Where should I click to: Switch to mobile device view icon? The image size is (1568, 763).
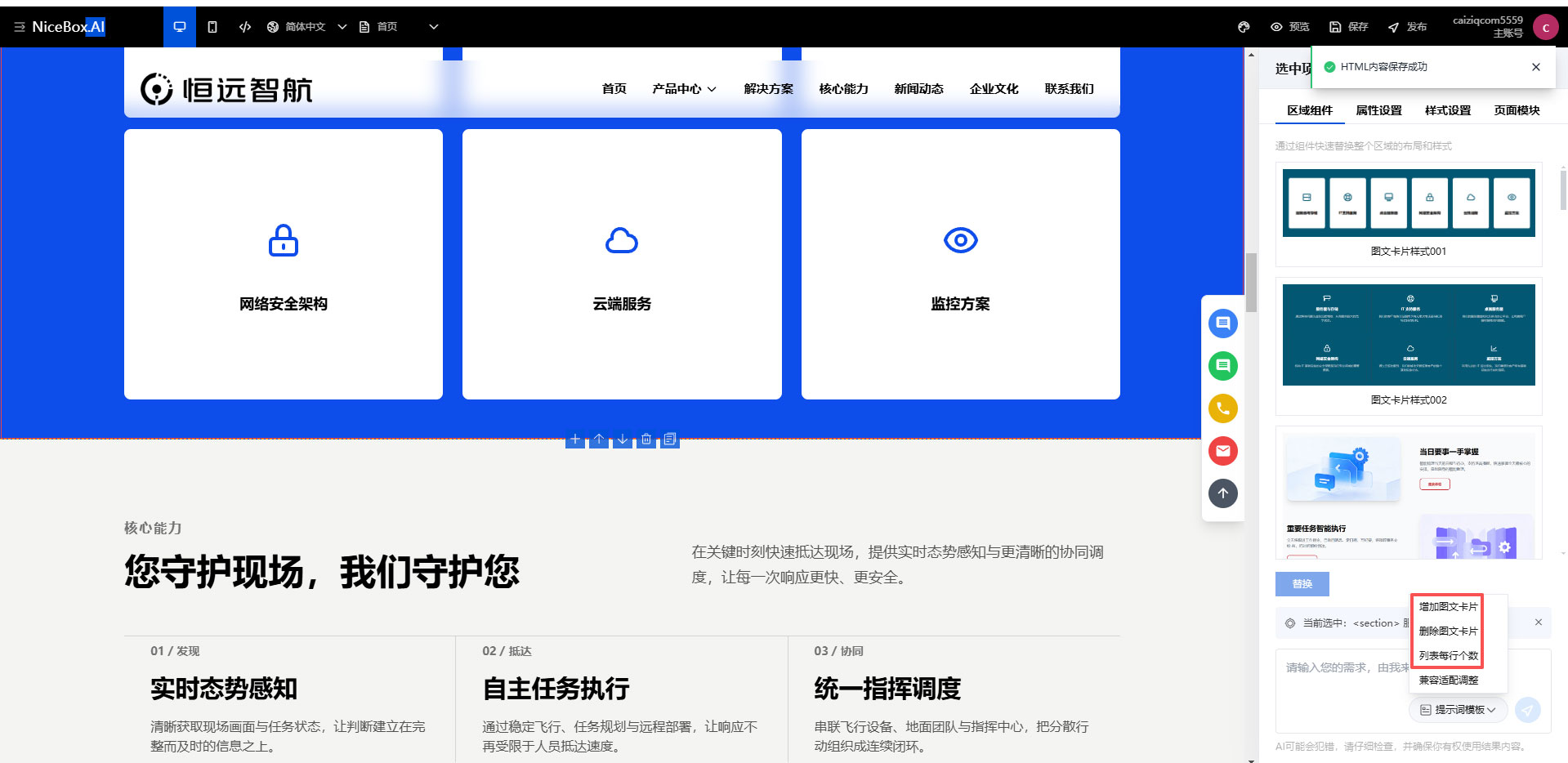212,27
